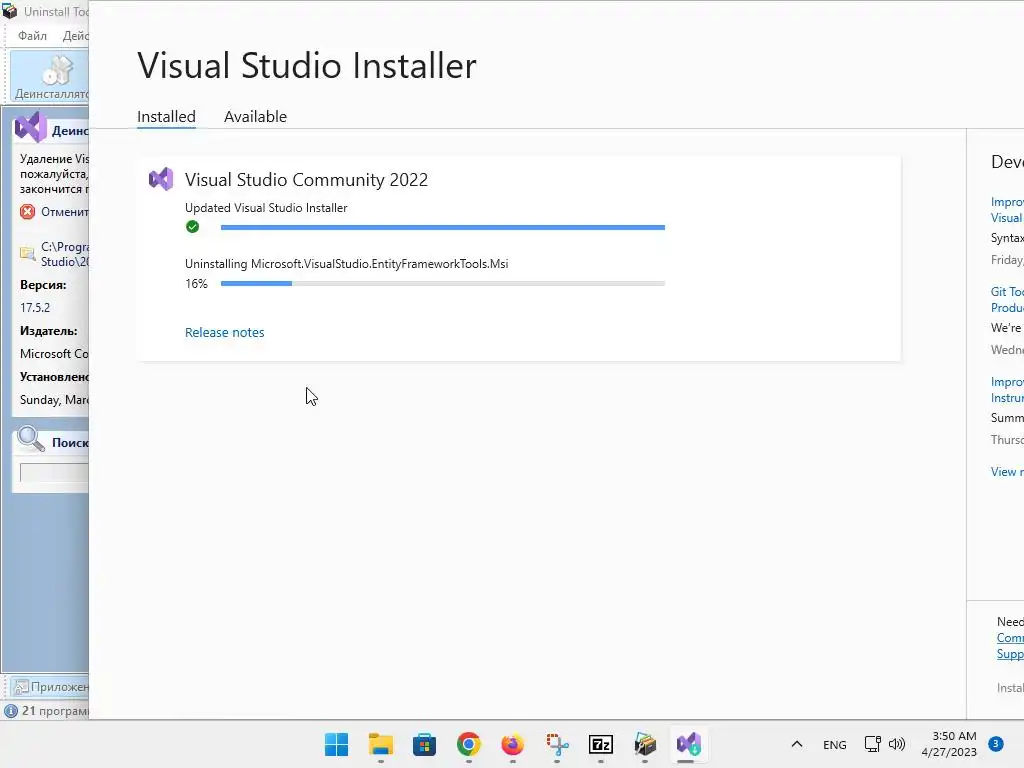Click the version 17.5.2 value in Uninstall Tool
The image size is (1024, 768).
pyautogui.click(x=35, y=308)
